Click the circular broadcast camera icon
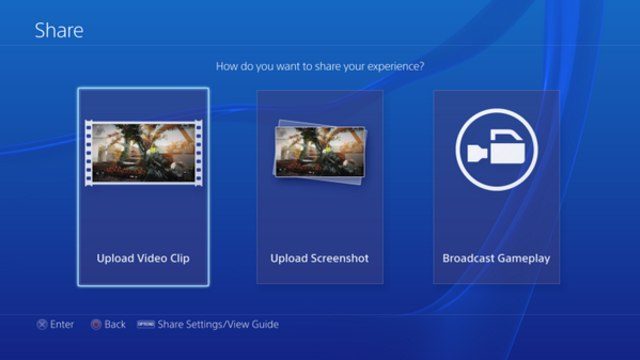The image size is (640, 360). click(x=496, y=150)
